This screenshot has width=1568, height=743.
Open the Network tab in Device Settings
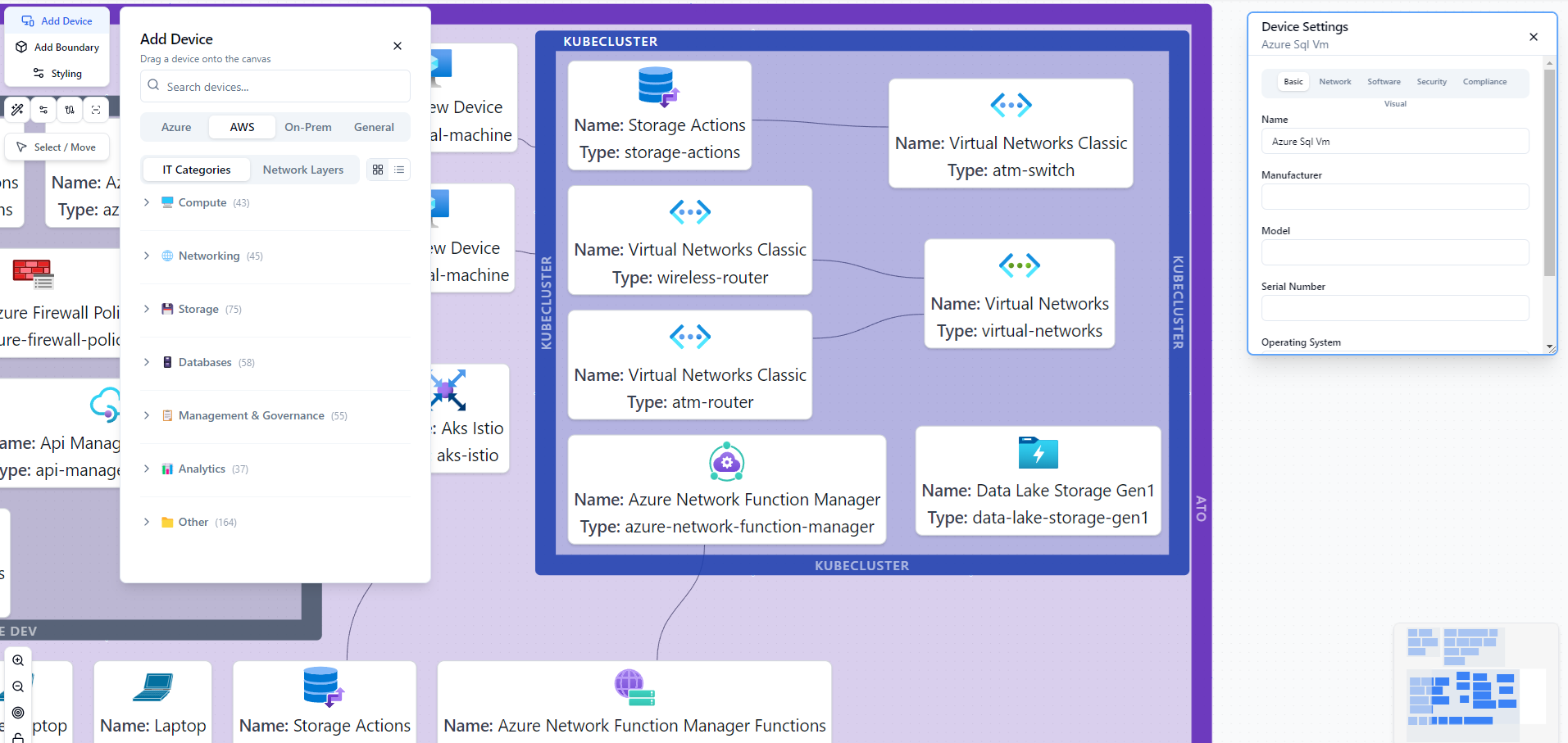pos(1335,82)
